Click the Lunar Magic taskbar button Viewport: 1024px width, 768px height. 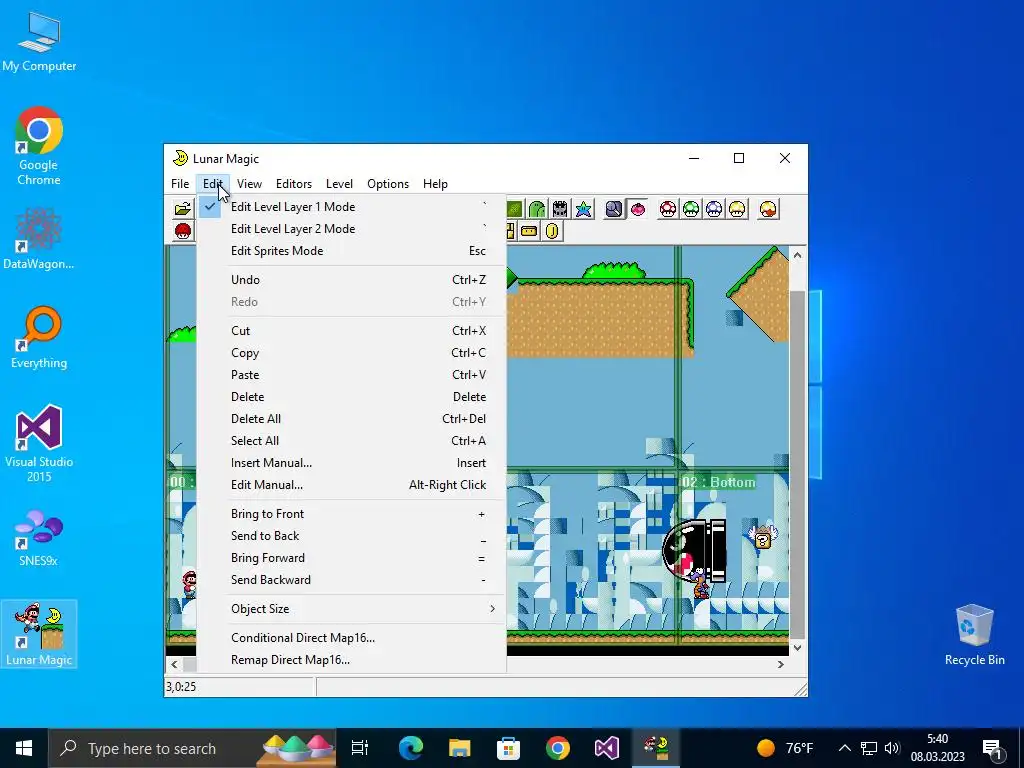656,748
